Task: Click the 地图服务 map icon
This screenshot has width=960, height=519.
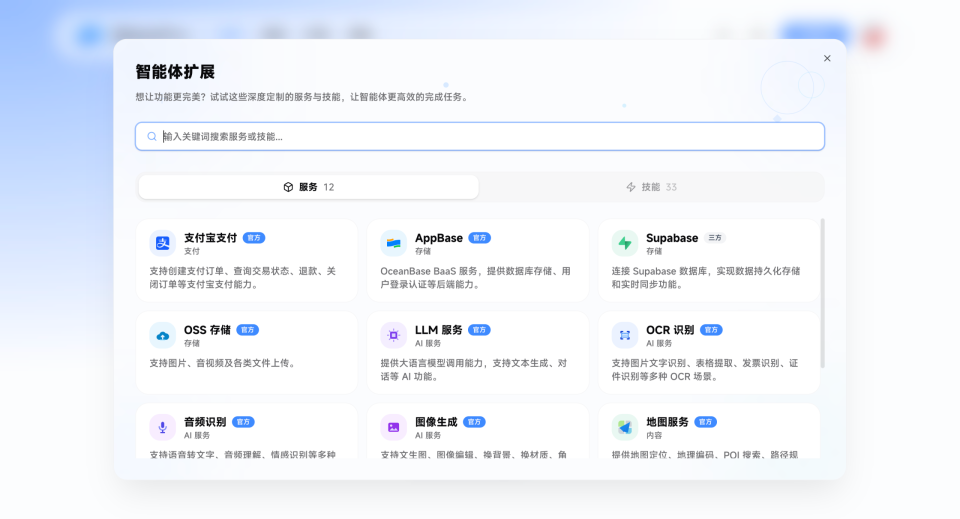Action: pos(624,427)
